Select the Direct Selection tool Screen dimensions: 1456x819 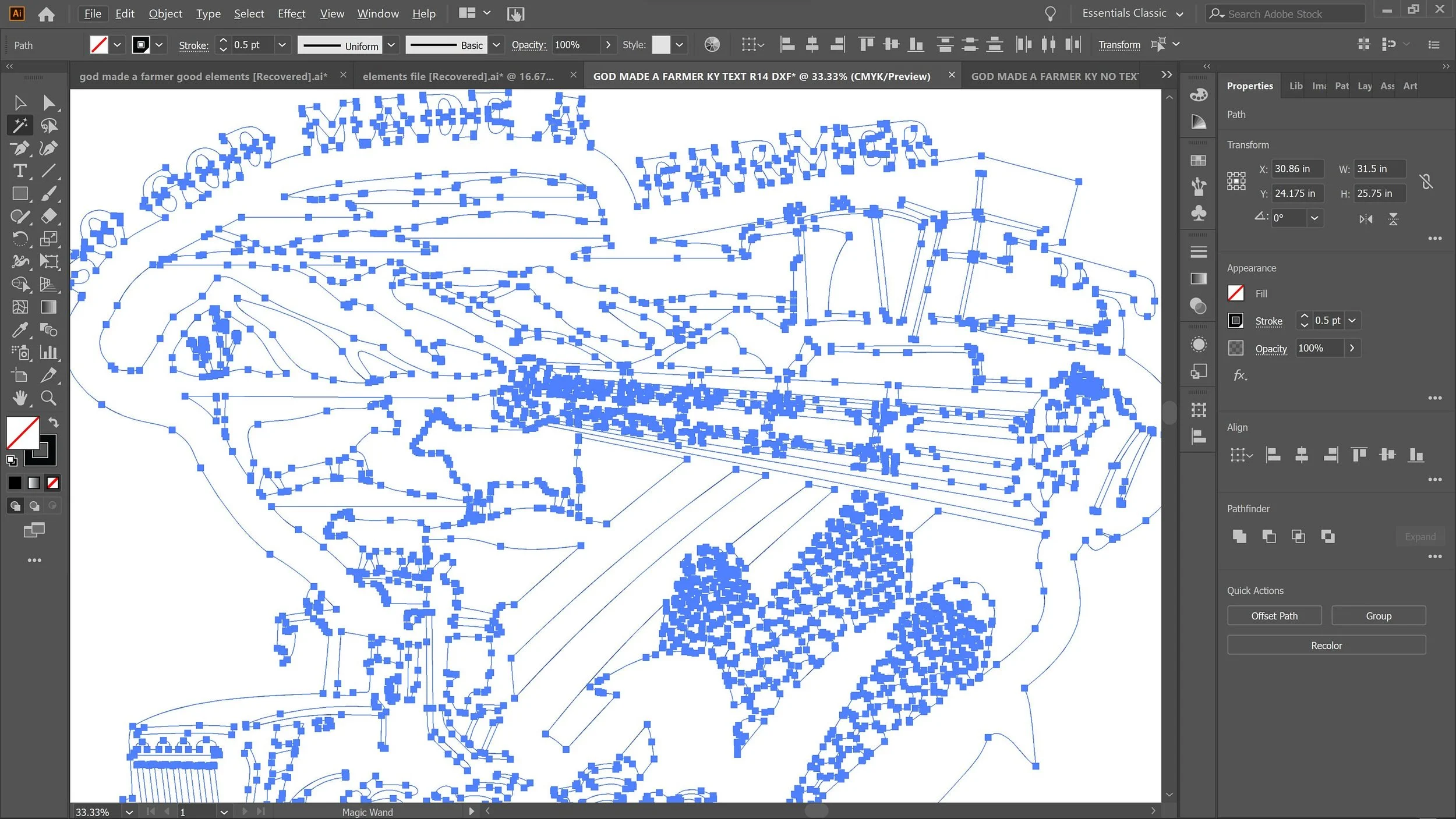(49, 103)
